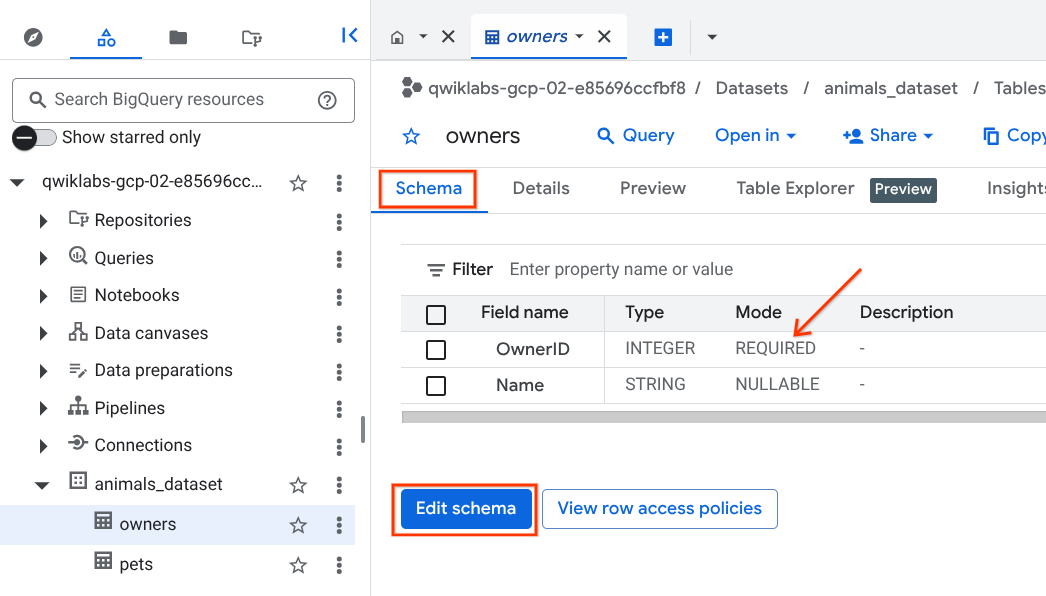Star the owners table title
Image resolution: width=1046 pixels, height=596 pixels.
point(411,136)
